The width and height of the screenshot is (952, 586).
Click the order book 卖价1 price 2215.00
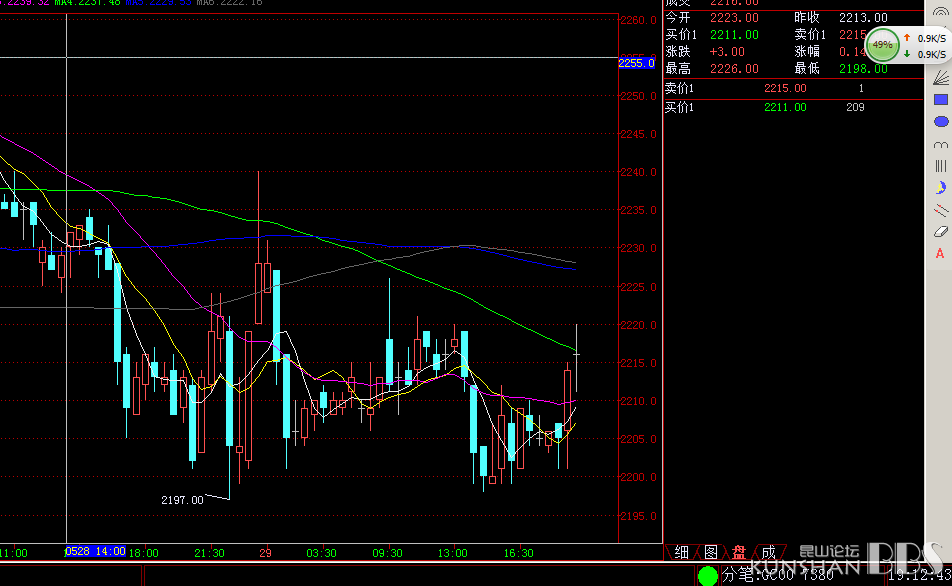pyautogui.click(x=785, y=89)
